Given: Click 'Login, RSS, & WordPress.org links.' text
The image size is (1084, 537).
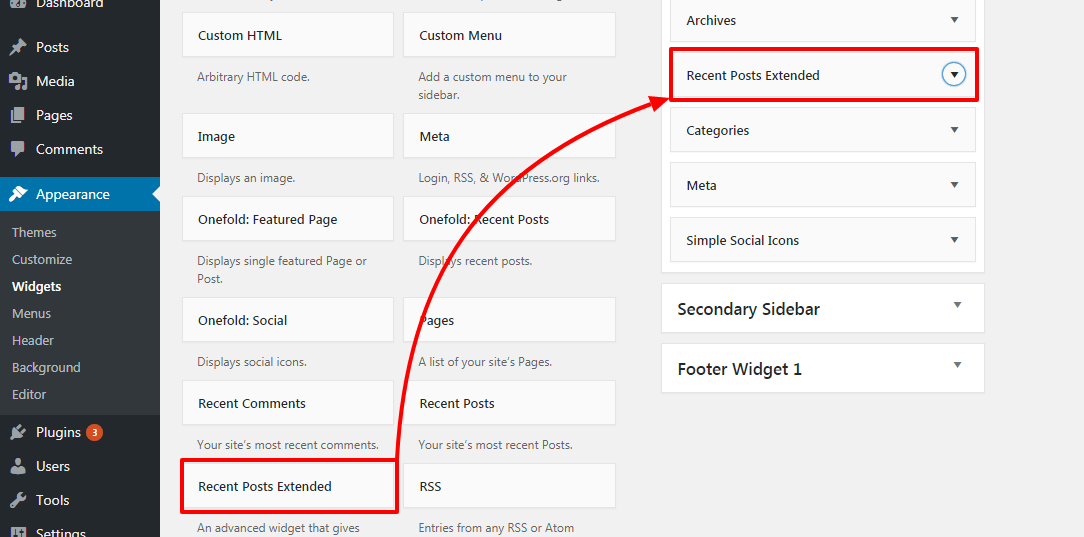Looking at the screenshot, I should pos(509,178).
